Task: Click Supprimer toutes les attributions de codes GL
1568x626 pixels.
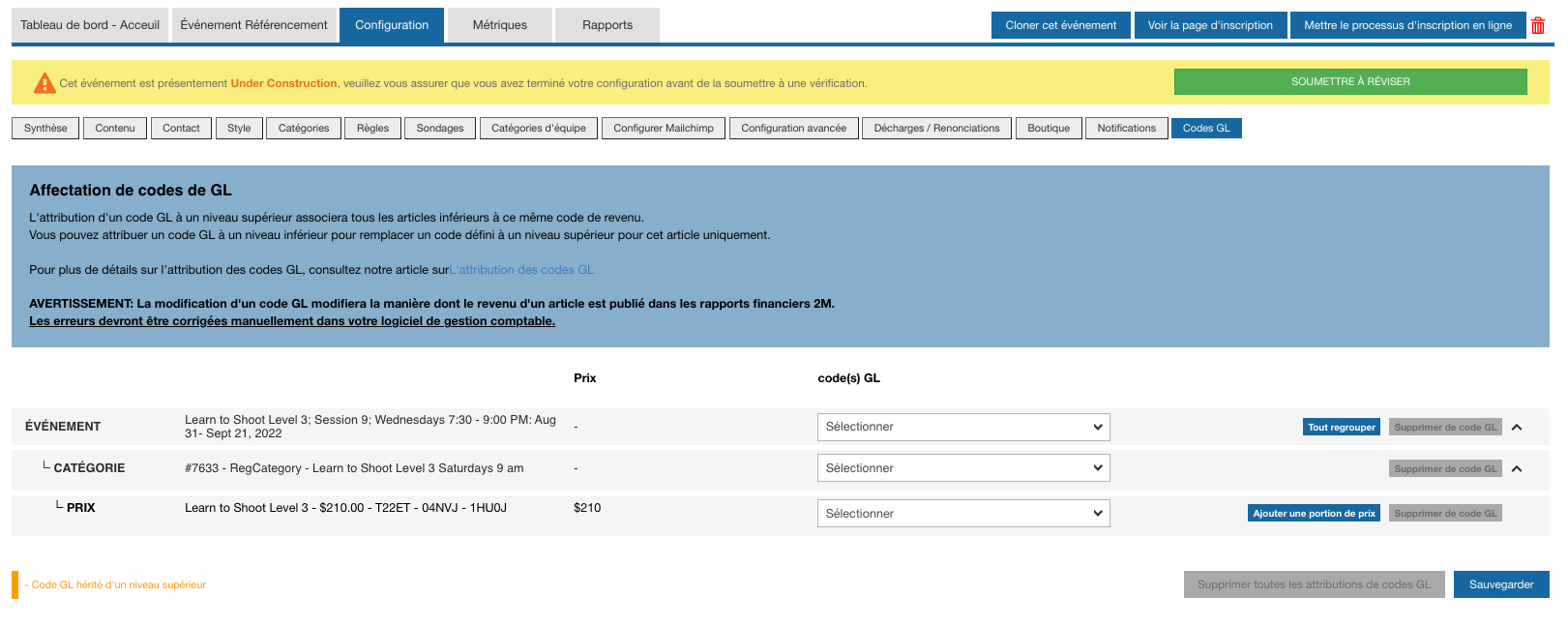Action: (1313, 584)
